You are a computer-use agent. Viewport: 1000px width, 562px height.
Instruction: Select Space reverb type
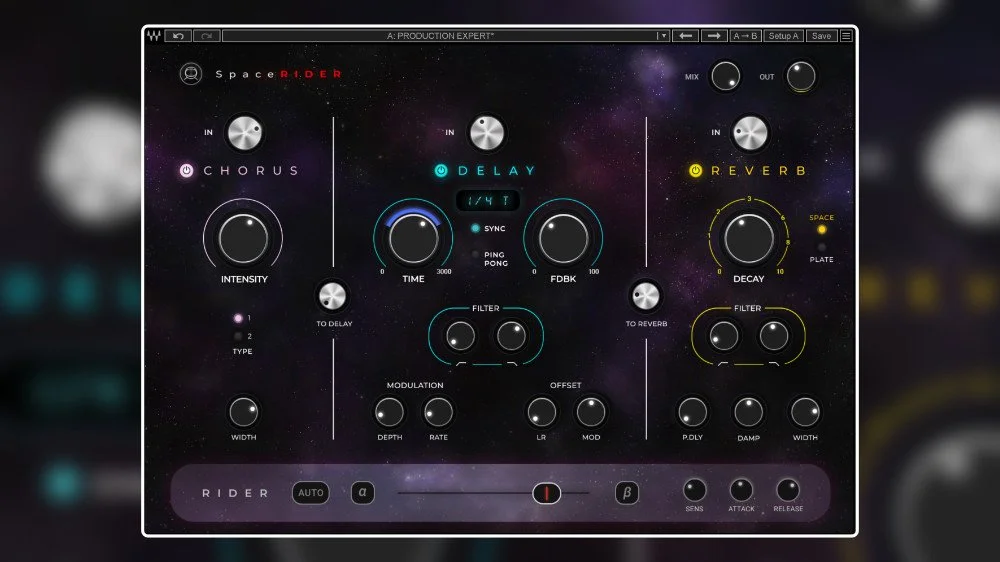[x=821, y=230]
